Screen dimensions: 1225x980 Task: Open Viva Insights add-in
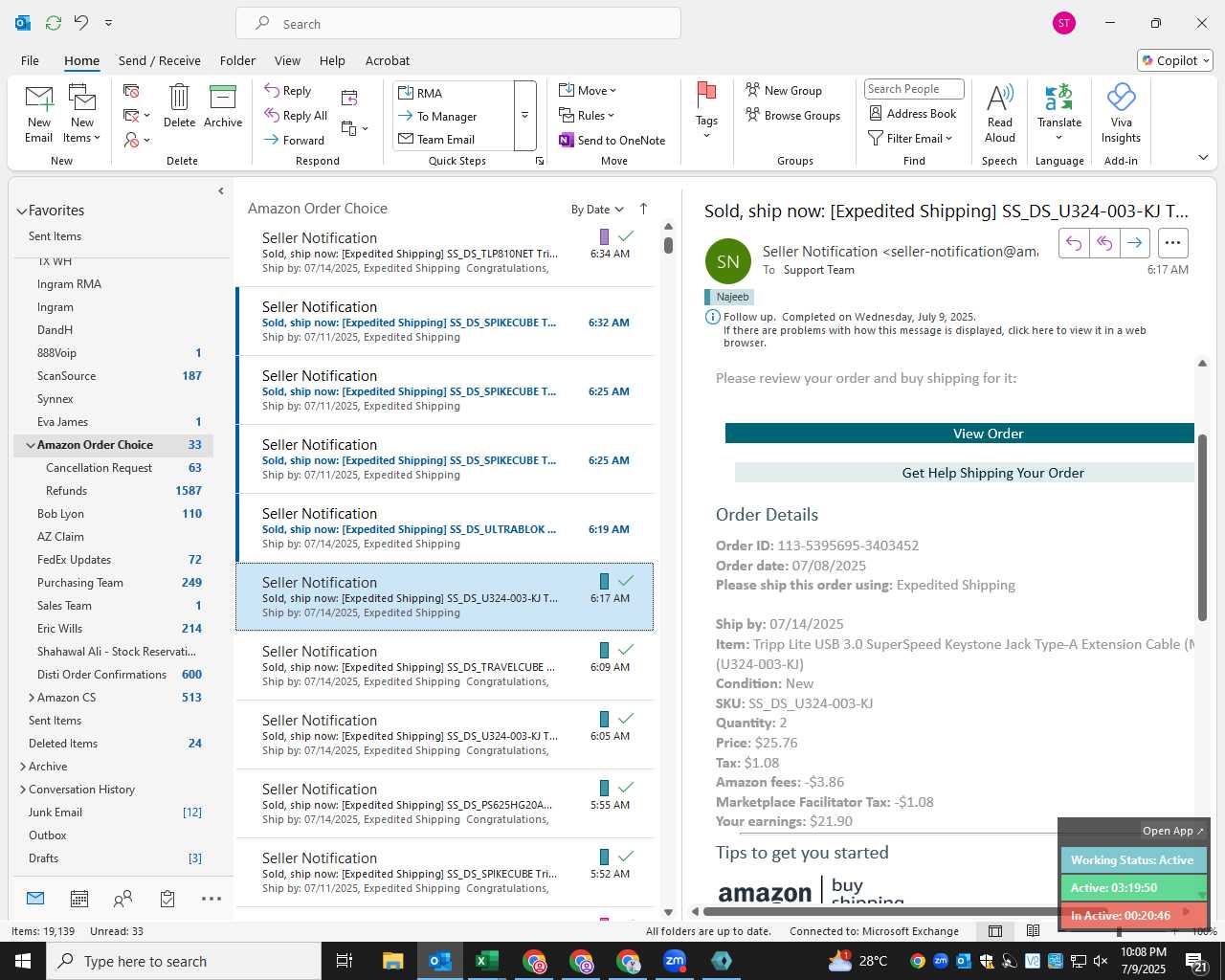pos(1121,113)
